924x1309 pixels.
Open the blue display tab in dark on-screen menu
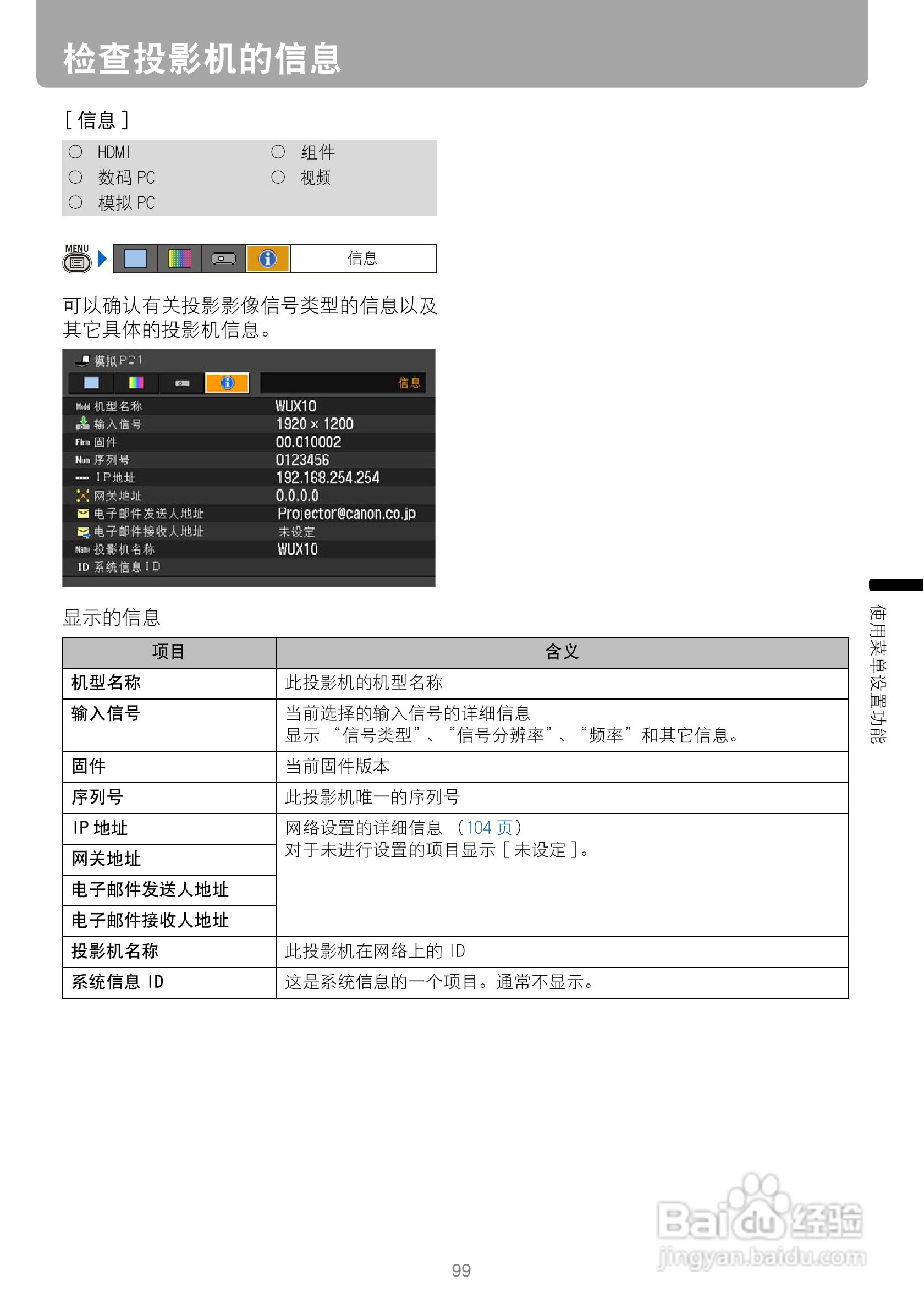(91, 383)
